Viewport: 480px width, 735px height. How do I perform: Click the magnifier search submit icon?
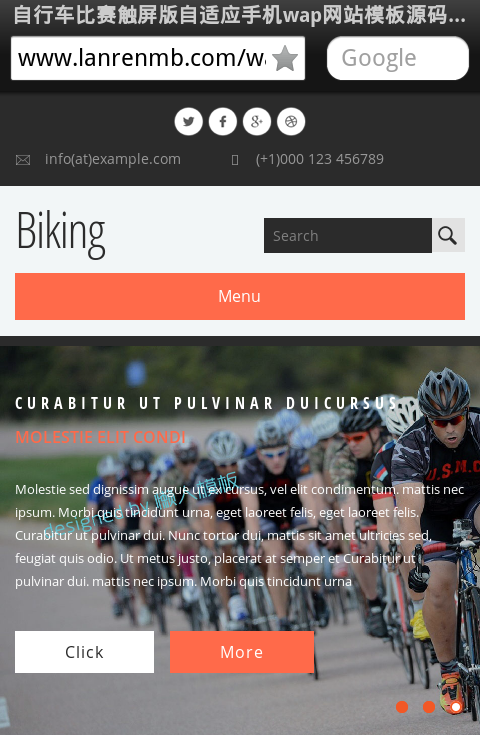tap(448, 235)
